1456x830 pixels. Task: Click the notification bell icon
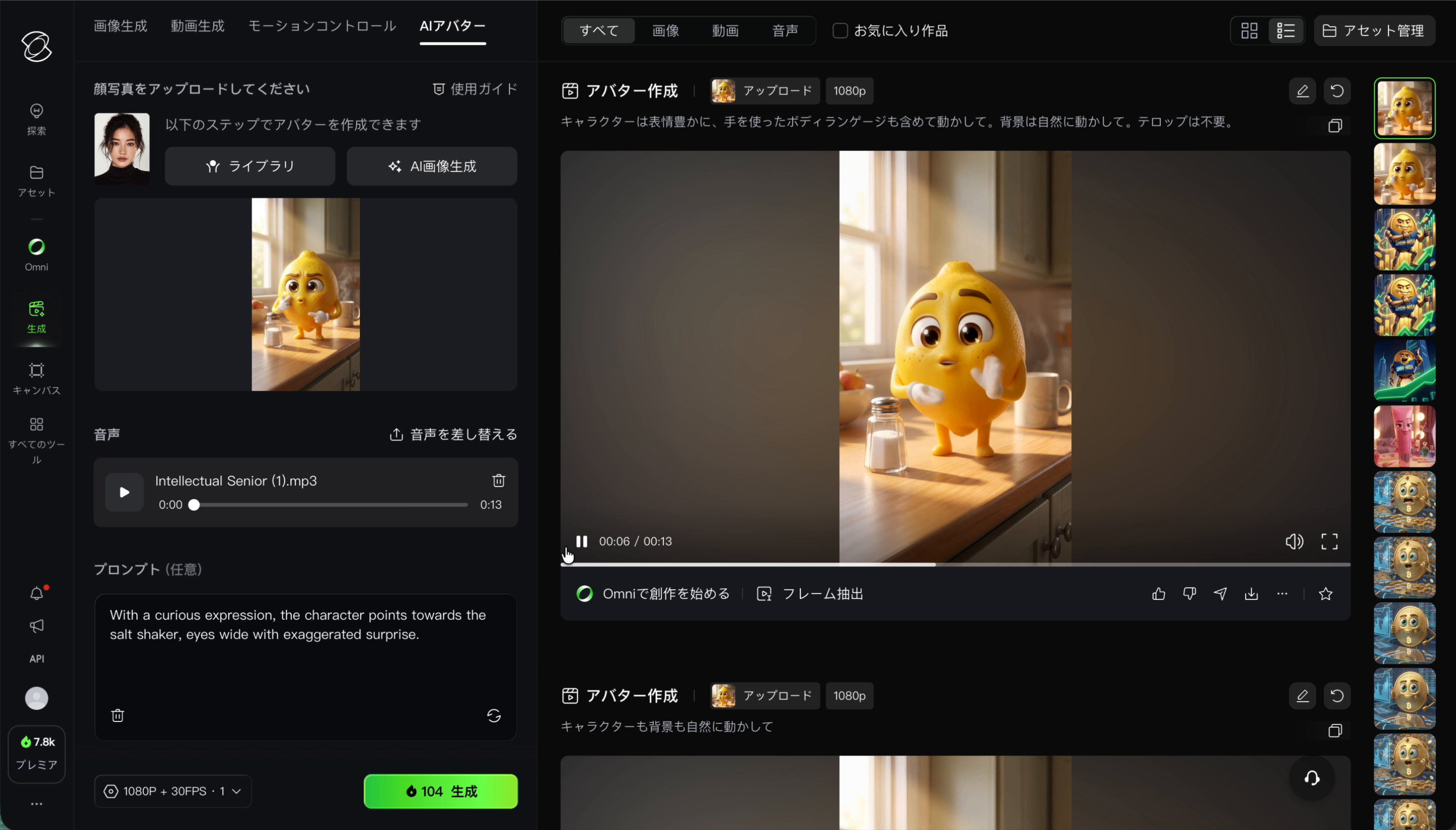[36, 593]
